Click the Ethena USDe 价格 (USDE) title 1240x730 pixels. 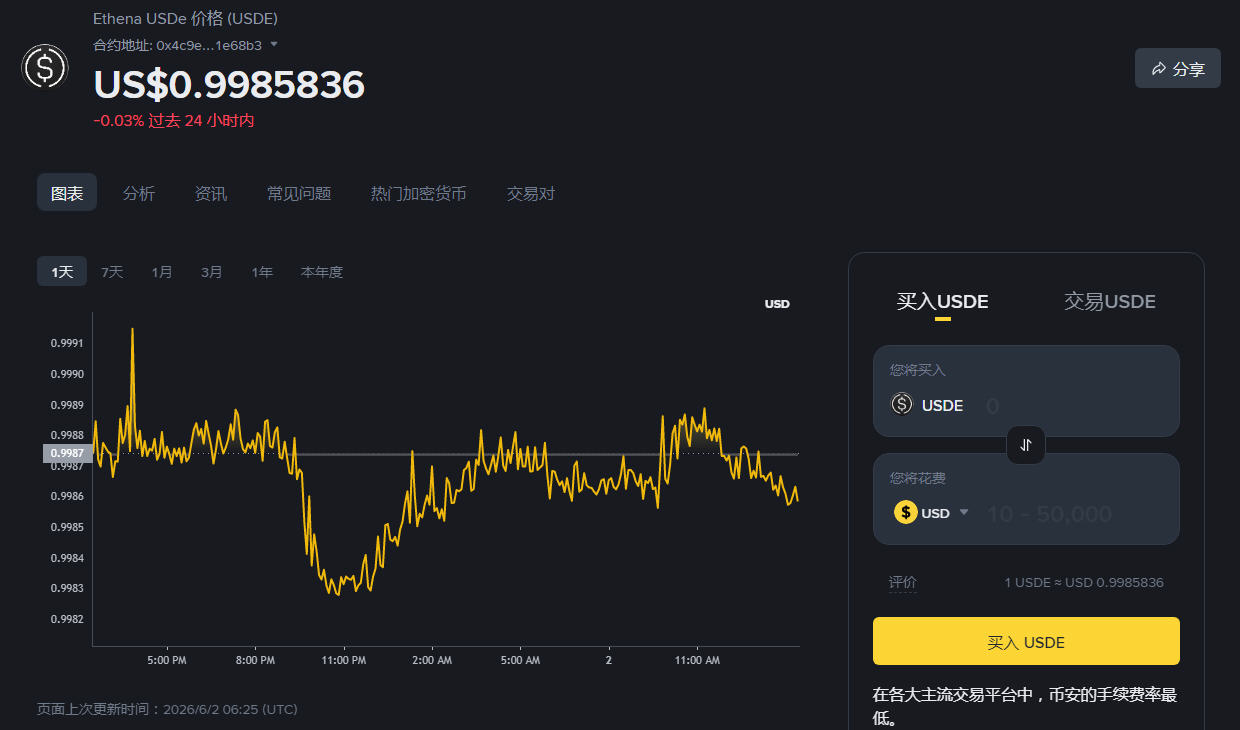[185, 19]
